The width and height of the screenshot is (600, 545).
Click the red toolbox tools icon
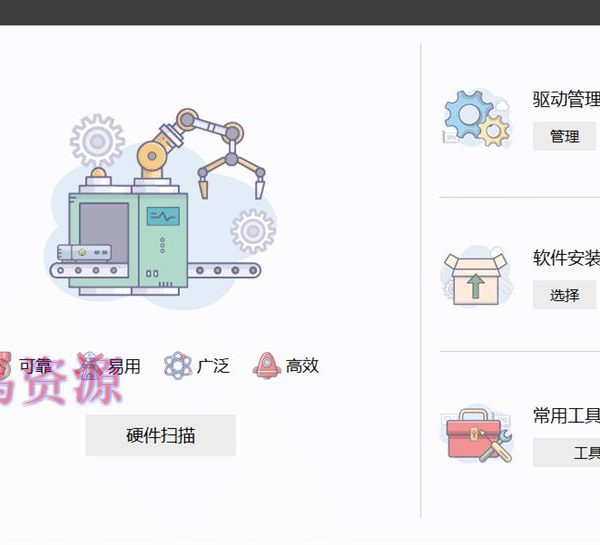(x=476, y=434)
